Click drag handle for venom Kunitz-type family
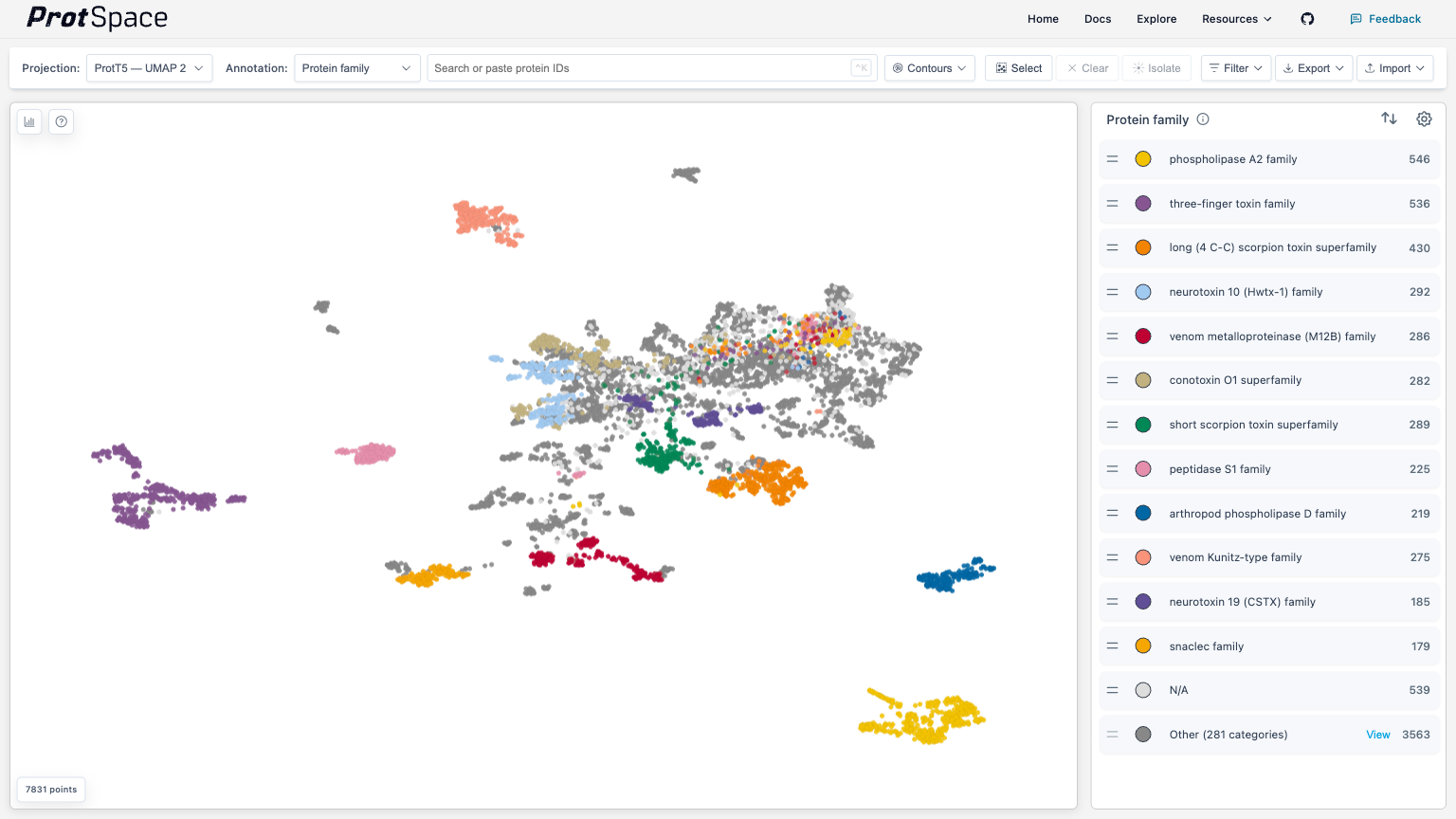The height and width of the screenshot is (819, 1456). pos(1113,557)
